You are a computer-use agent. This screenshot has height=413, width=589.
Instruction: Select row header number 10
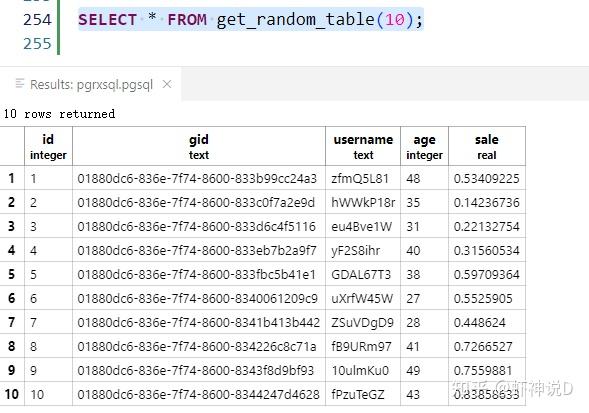click(12, 394)
